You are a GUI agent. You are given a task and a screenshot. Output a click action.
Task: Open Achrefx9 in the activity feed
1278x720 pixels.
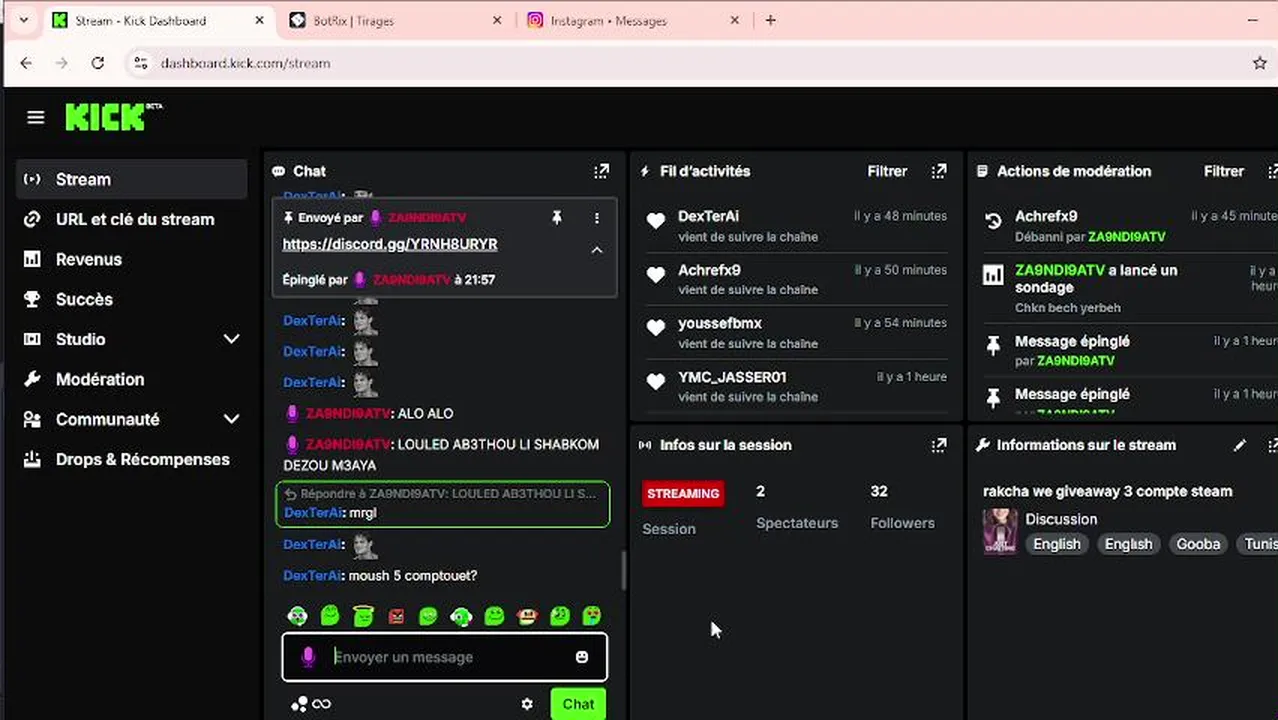click(x=709, y=270)
